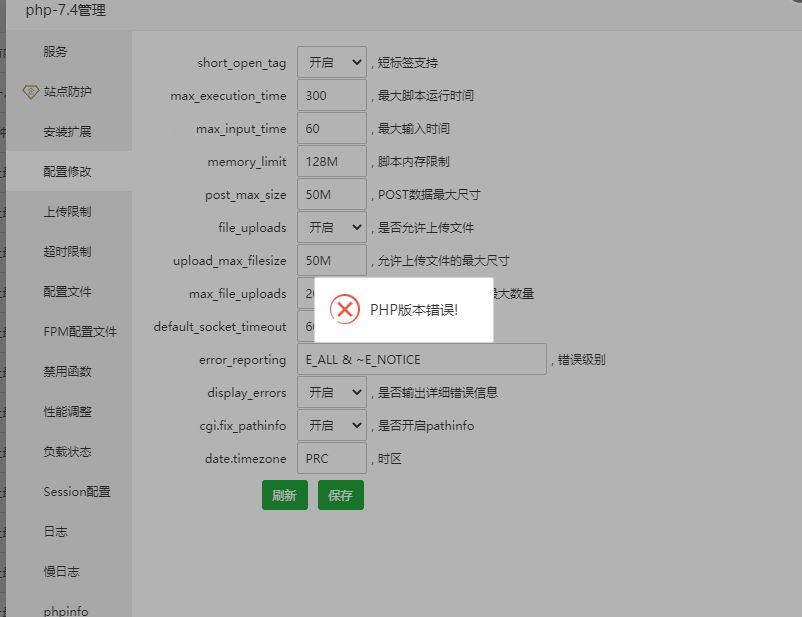Edit error_reporting field

click(422, 359)
